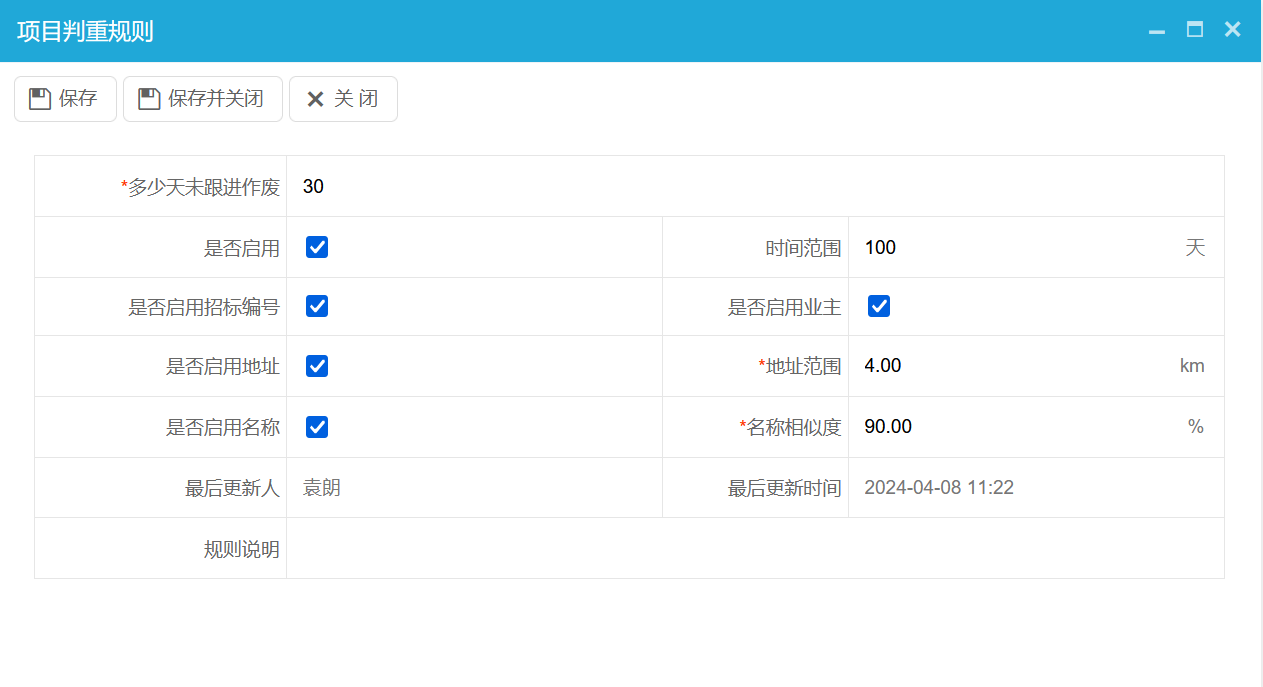Click the X icon inside the 关闭 button
The width and height of the screenshot is (1263, 687).
(316, 98)
